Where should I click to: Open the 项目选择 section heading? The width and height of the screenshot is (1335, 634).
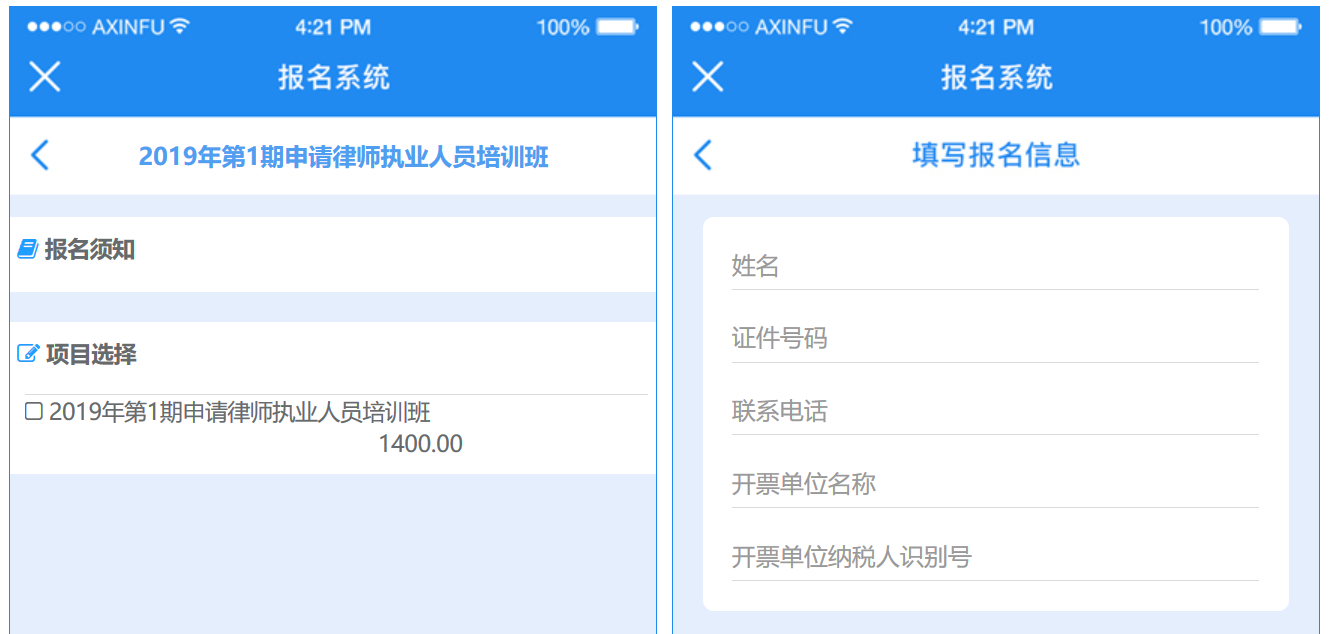pyautogui.click(x=91, y=354)
